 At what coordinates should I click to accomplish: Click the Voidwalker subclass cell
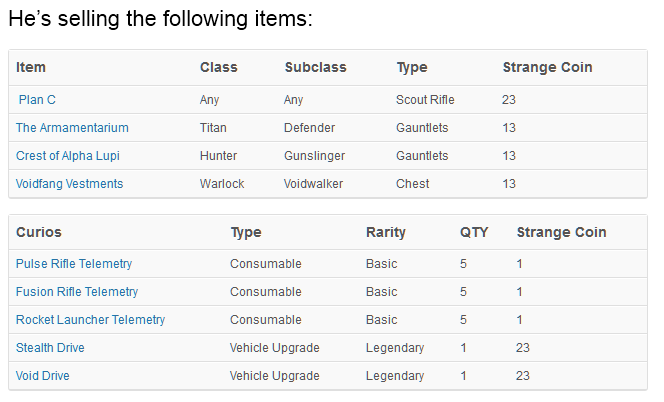pyautogui.click(x=314, y=184)
